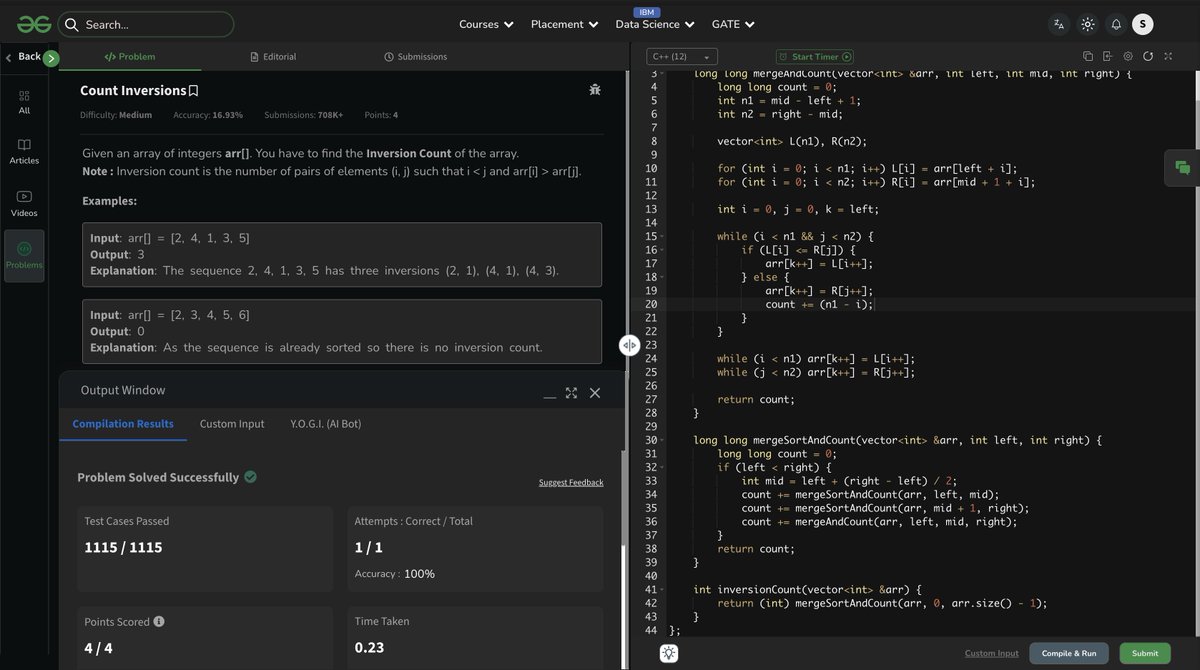1200x670 pixels.
Task: Start the timer
Action: pos(815,57)
